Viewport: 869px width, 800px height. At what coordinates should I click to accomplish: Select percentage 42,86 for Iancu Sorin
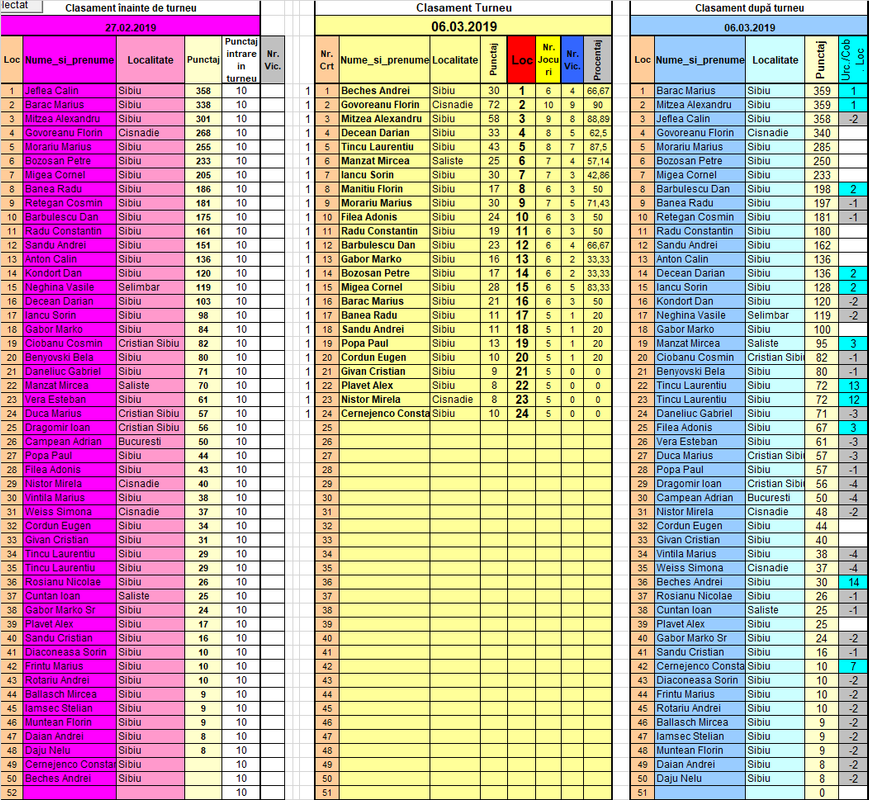point(597,175)
